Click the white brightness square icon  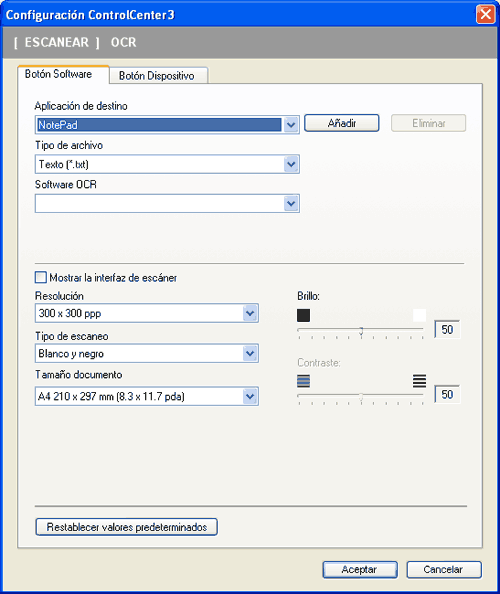(419, 315)
